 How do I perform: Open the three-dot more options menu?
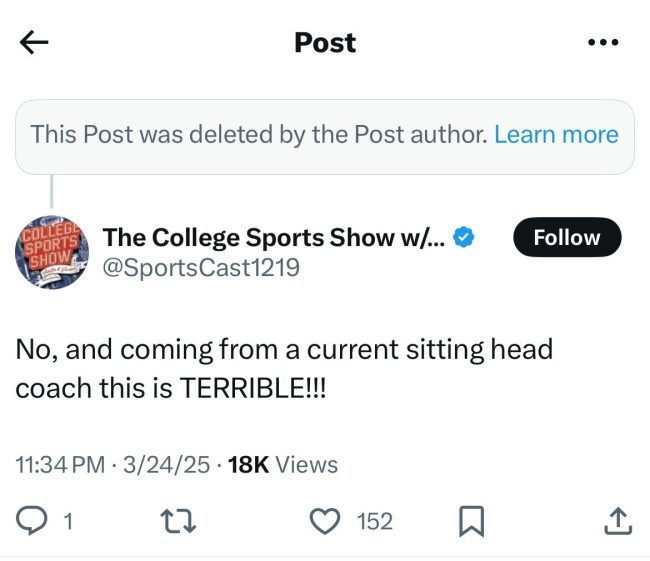[x=603, y=43]
